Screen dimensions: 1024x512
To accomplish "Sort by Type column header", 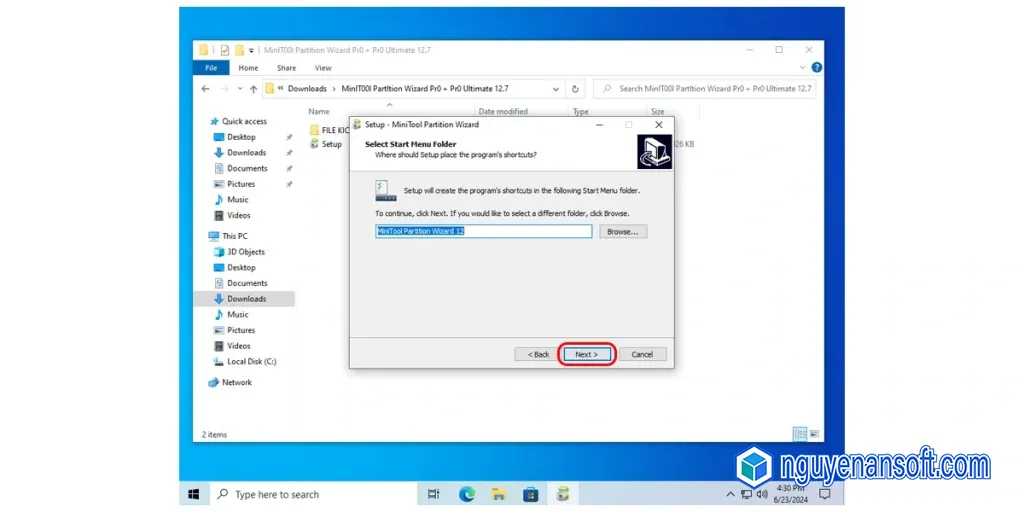I will coord(581,112).
